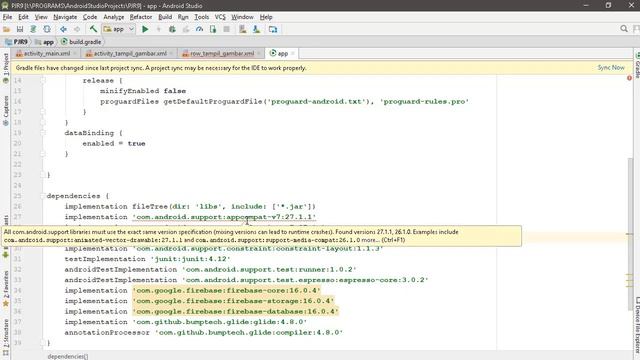Open the Gradle tool window on right edge
This screenshot has width=640, height=360.
[637, 66]
